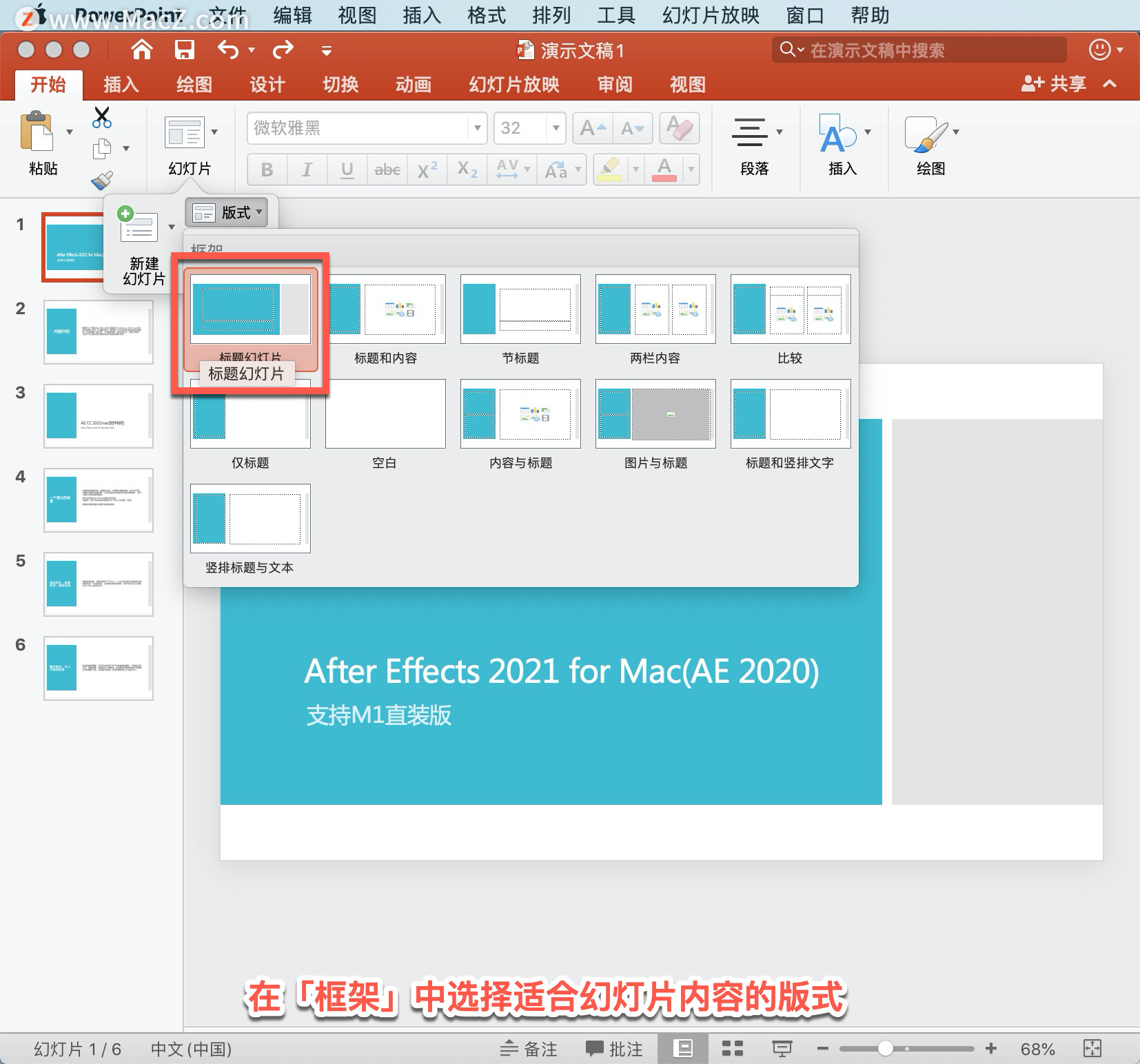Undo the last action
1140x1064 pixels.
pyautogui.click(x=228, y=50)
